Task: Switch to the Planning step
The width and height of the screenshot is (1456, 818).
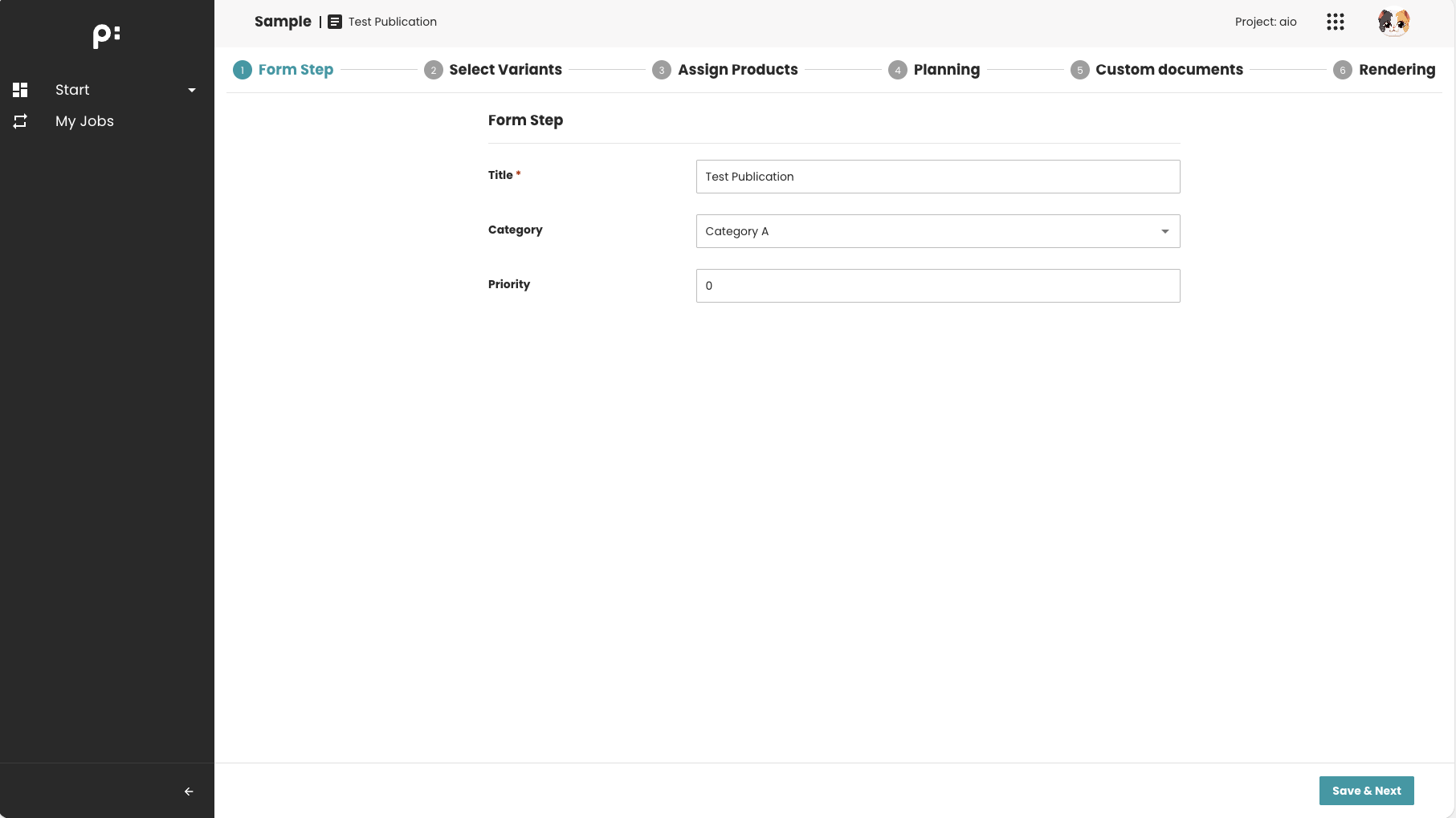Action: pos(945,70)
